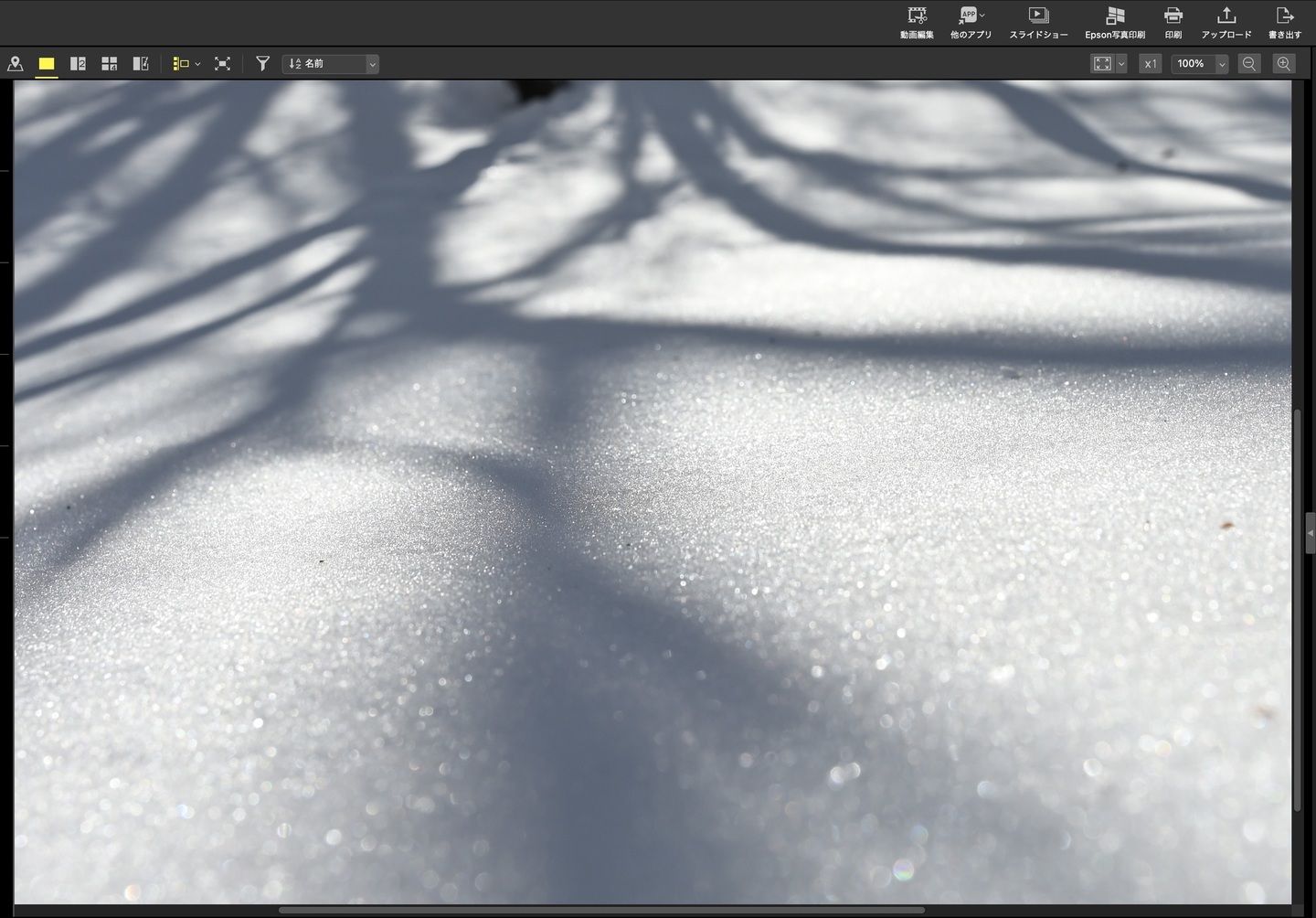This screenshot has height=918, width=1316.
Task: Click the funnel filter icon
Action: pos(262,64)
